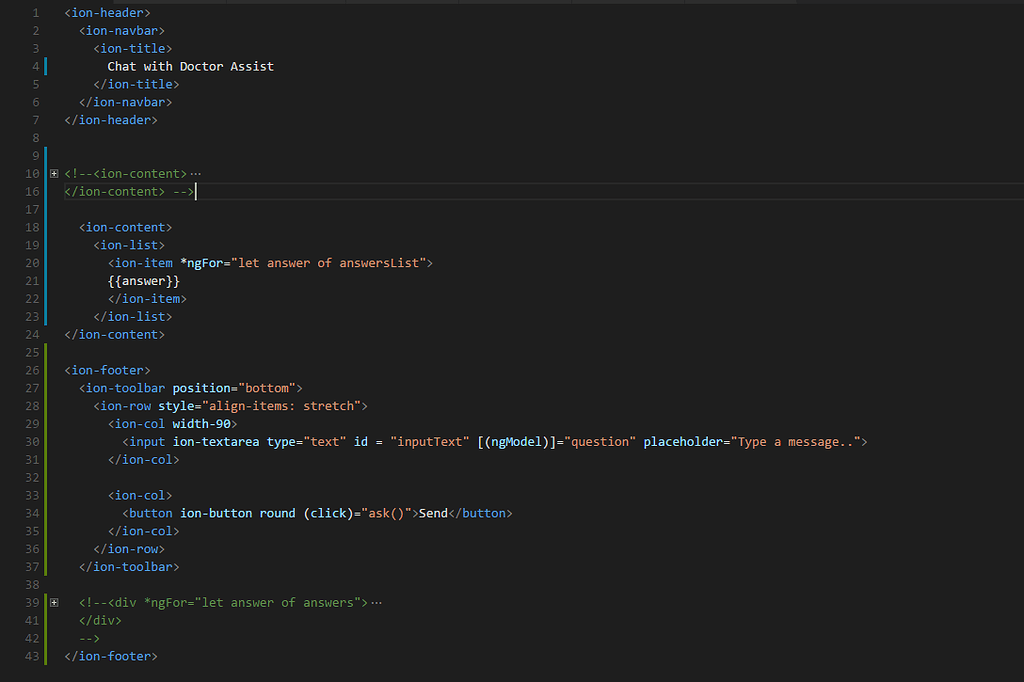Screen dimensions: 1024x682
Task: Click the "align-items: stretch" style value
Action: 281,406
